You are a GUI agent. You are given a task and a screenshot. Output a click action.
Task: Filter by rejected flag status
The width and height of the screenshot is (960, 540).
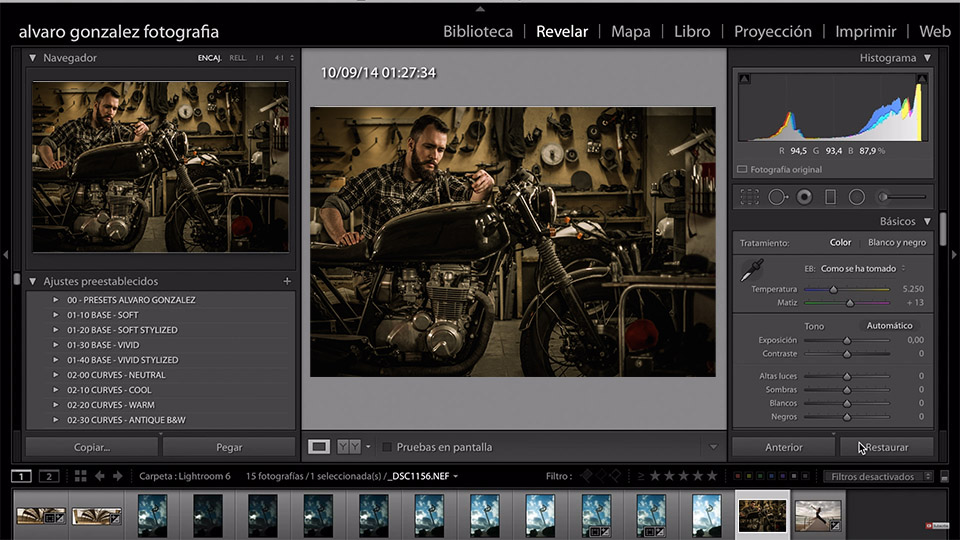[615, 476]
